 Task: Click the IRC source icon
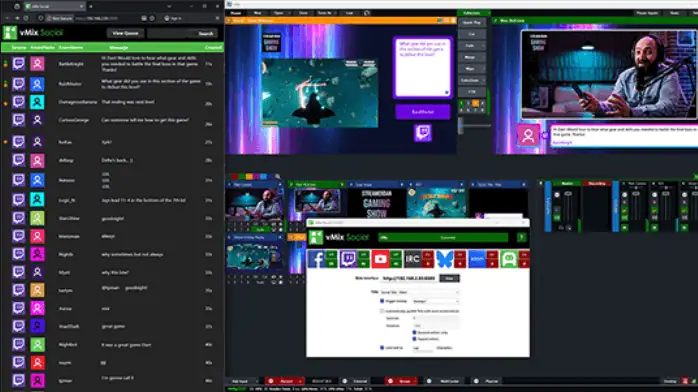(x=412, y=259)
